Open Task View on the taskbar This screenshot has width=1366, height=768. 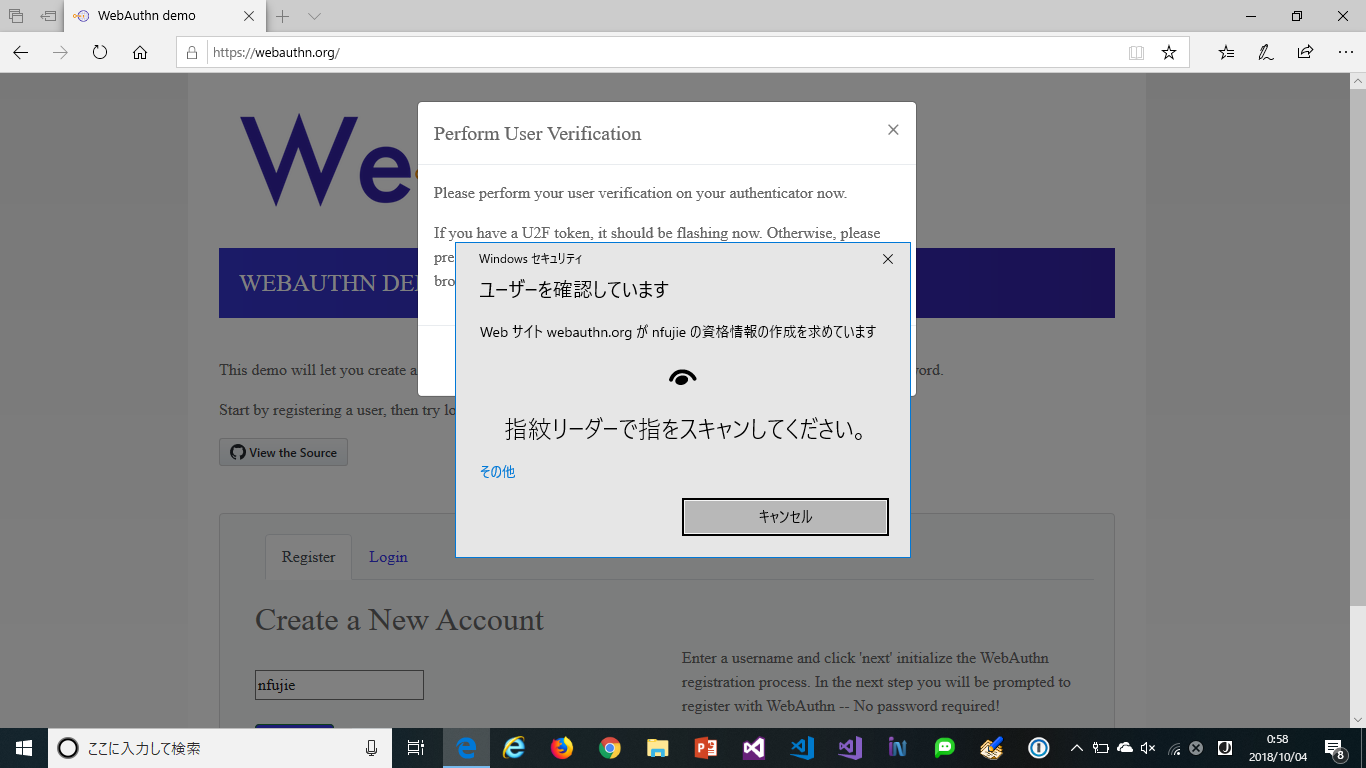(416, 748)
